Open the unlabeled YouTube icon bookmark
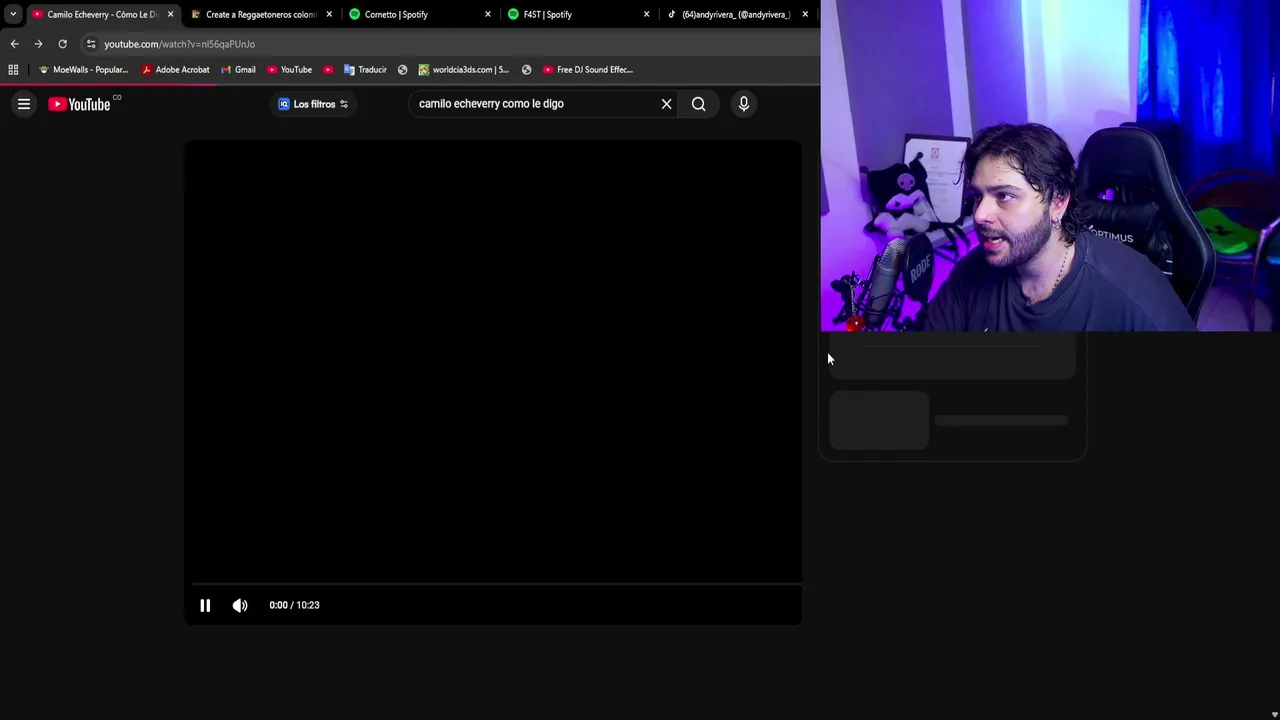Image resolution: width=1280 pixels, height=720 pixels. pos(328,70)
